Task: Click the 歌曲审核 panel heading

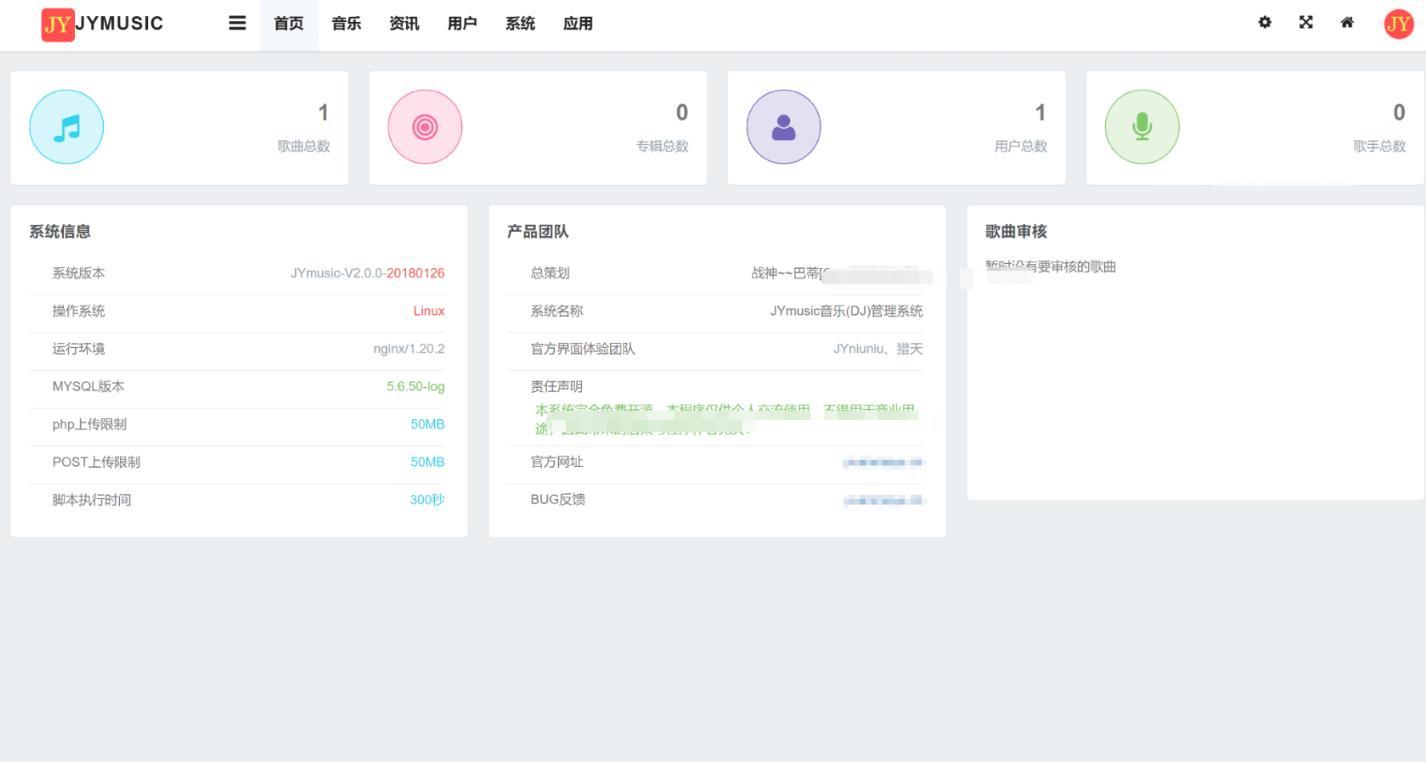Action: (x=1017, y=231)
